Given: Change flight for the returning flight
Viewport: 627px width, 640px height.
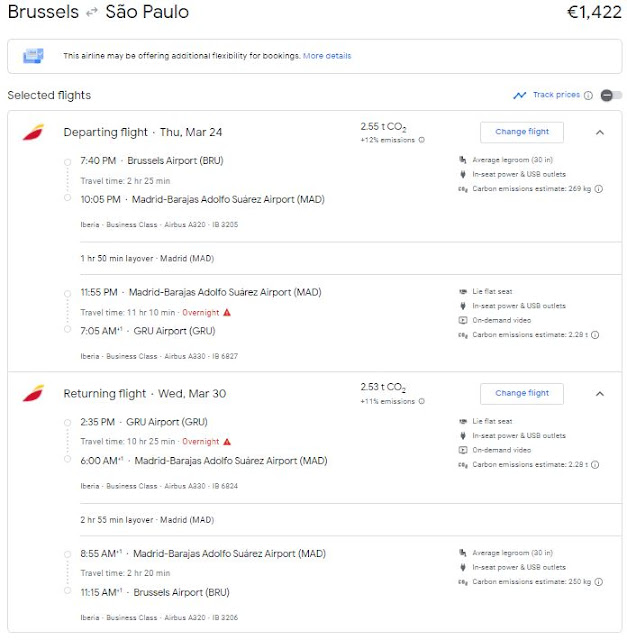Looking at the screenshot, I should pos(521,393).
